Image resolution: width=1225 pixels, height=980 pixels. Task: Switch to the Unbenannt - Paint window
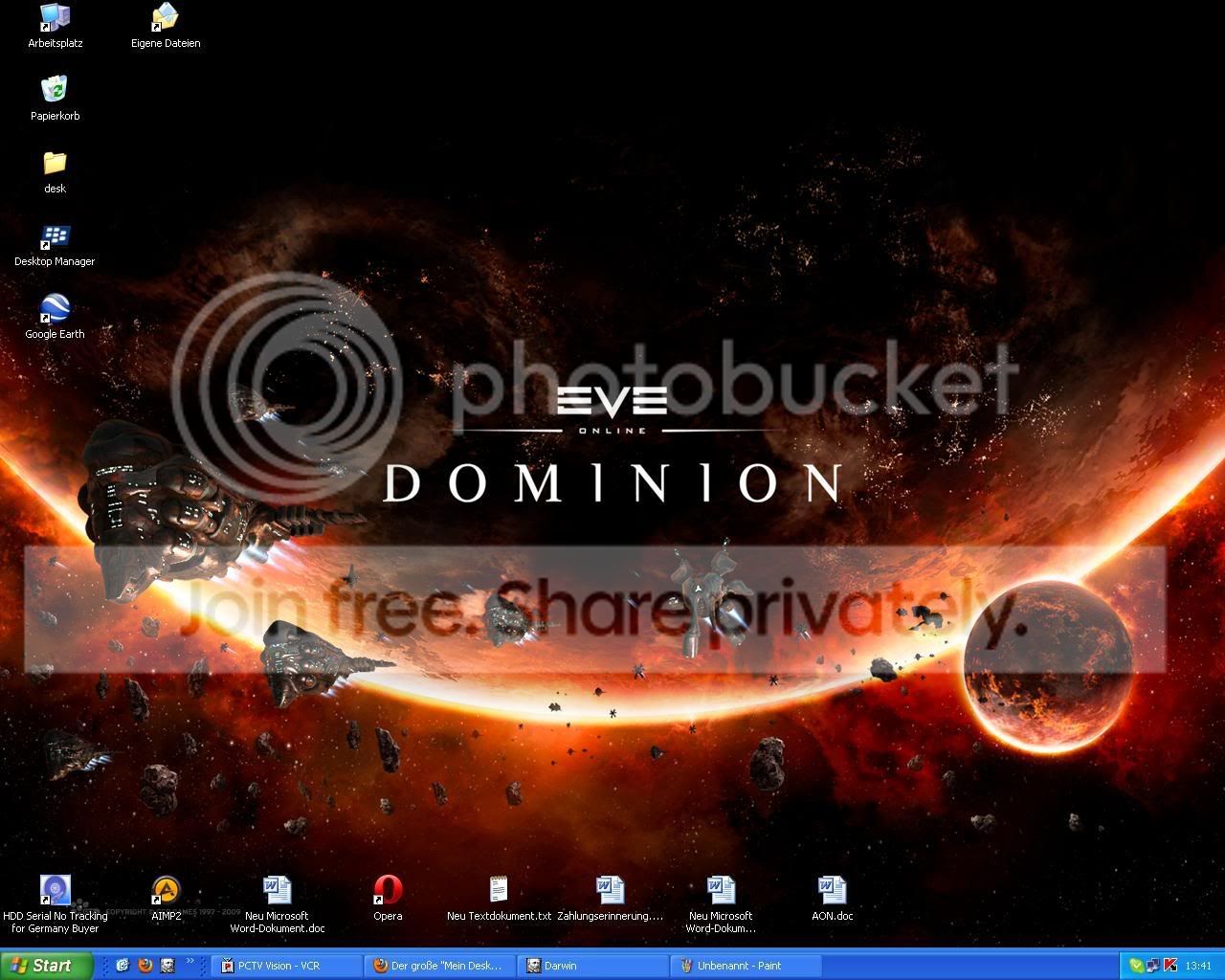point(746,966)
